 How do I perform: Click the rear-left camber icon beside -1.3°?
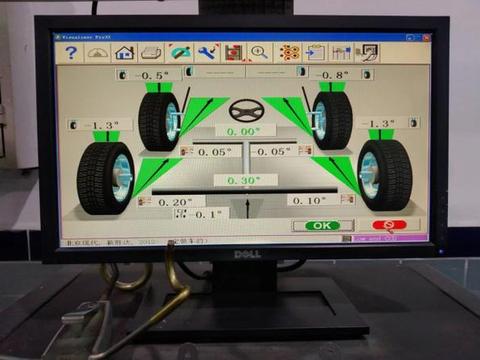click(x=73, y=125)
